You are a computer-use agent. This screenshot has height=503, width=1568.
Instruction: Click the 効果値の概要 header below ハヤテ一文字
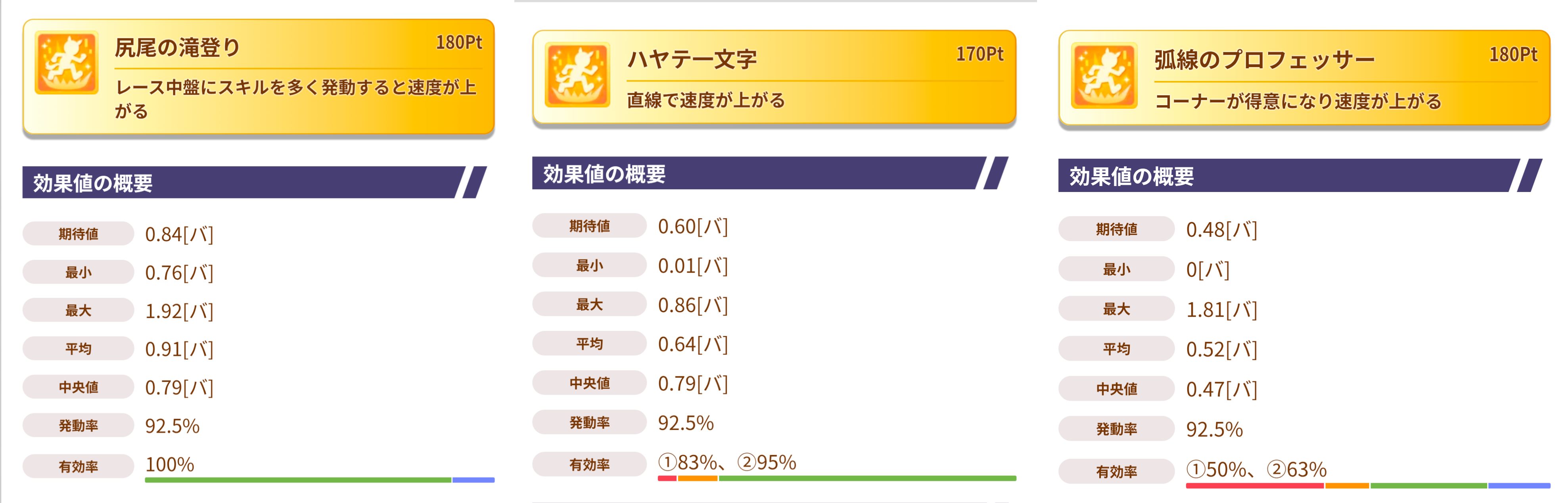click(x=604, y=174)
